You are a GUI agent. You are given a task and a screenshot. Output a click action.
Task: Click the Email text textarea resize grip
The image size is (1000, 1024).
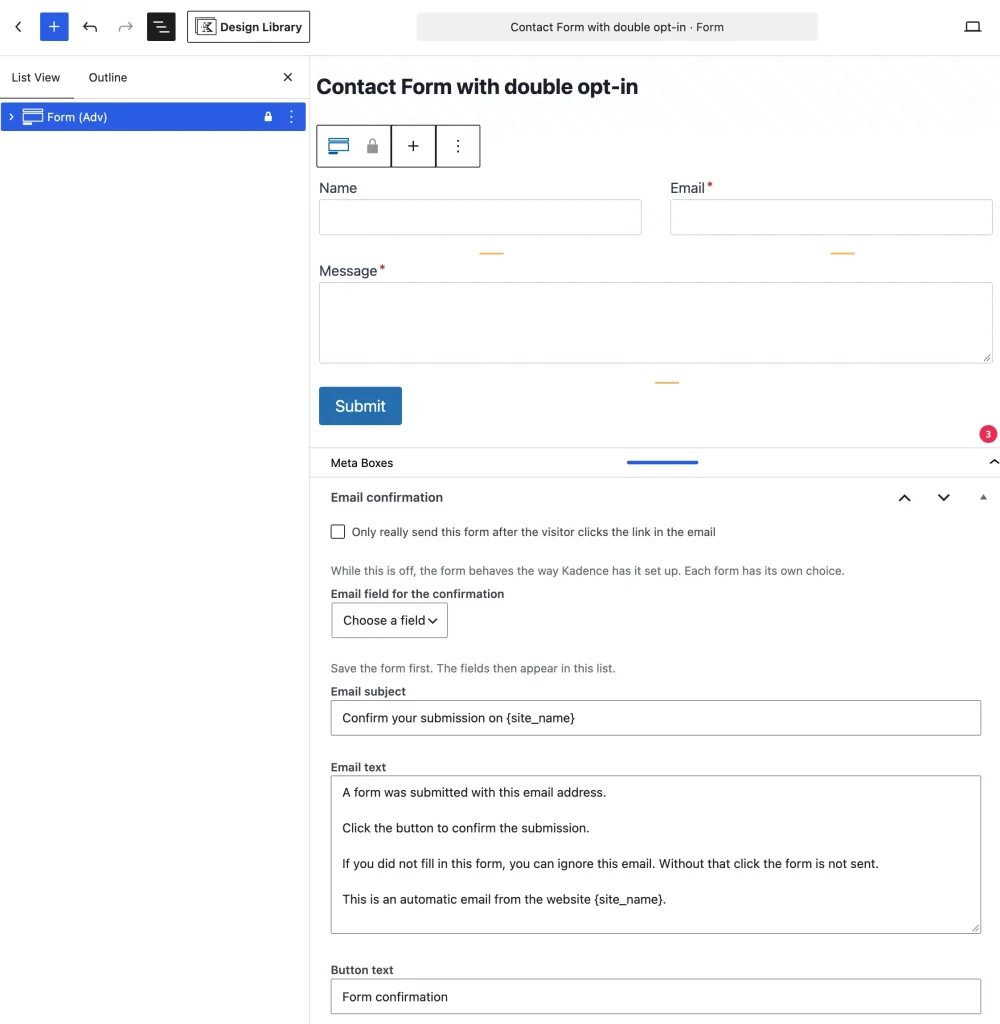click(975, 928)
